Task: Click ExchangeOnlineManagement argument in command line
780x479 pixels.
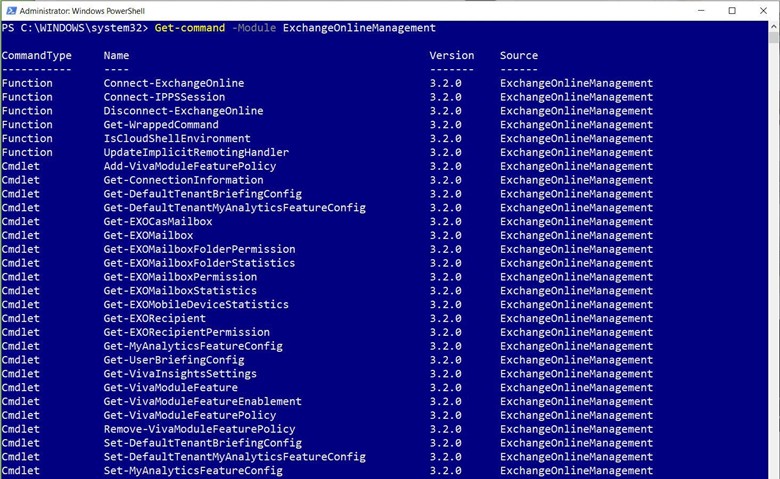Action: 359,28
